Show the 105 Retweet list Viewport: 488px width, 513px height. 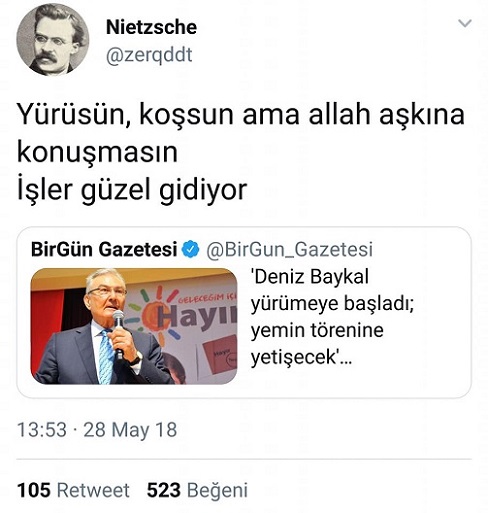73,490
